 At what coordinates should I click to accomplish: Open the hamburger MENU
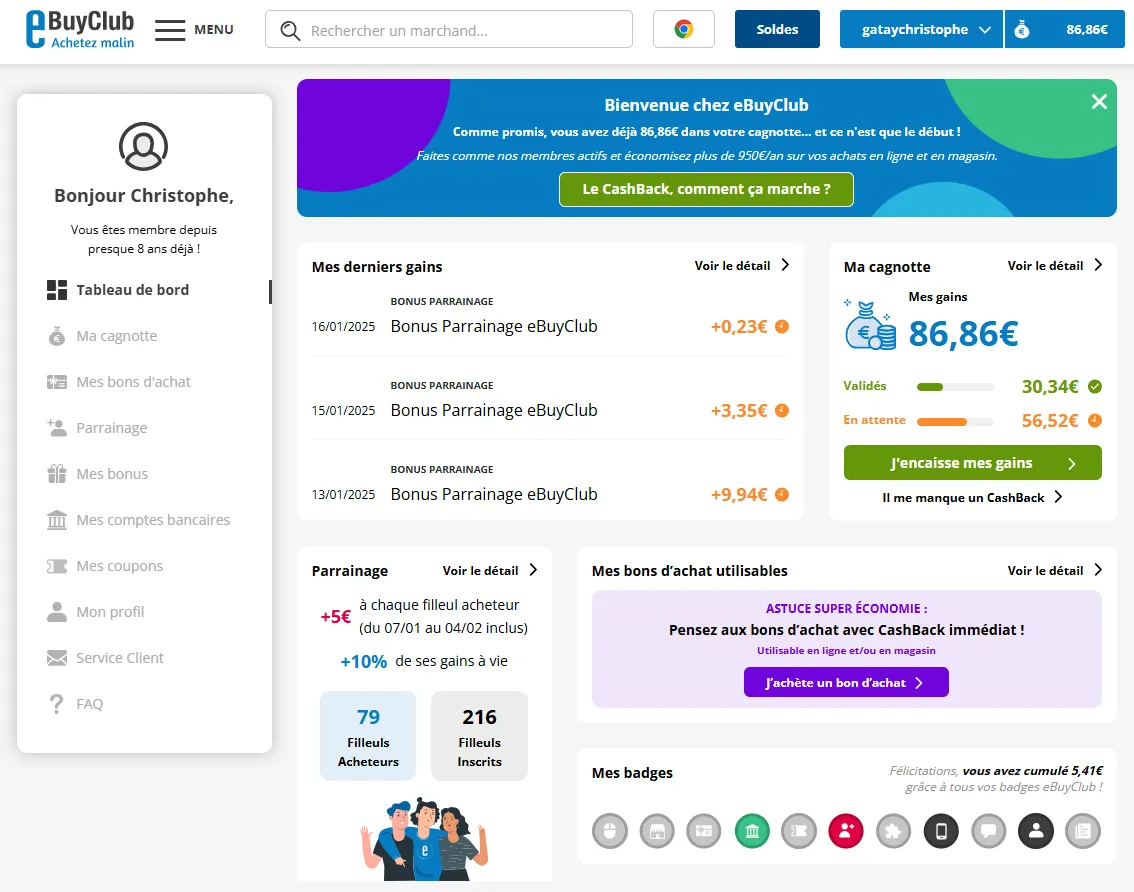click(x=194, y=30)
